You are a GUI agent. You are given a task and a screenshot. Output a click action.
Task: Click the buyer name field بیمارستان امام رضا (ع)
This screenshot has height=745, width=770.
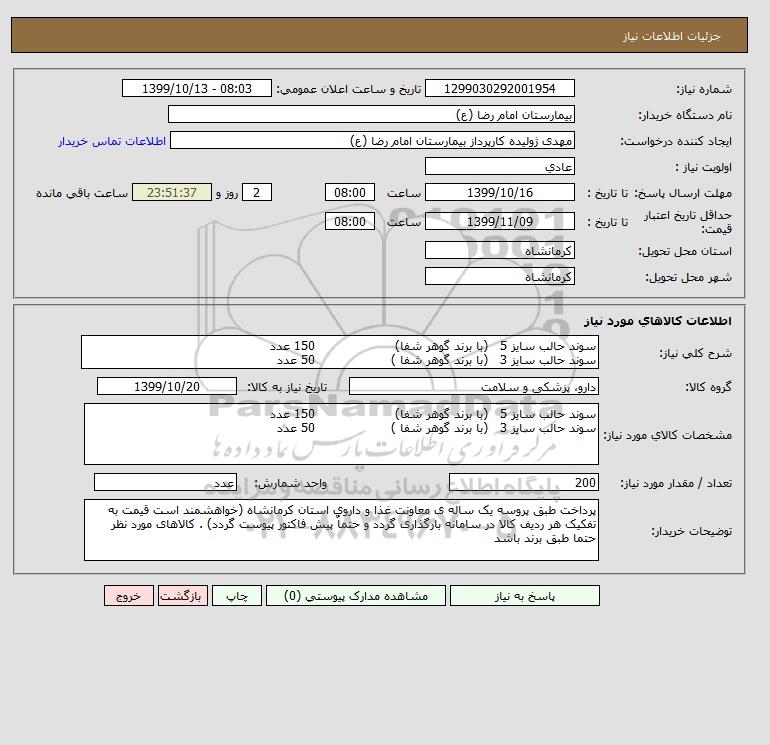[x=371, y=114]
